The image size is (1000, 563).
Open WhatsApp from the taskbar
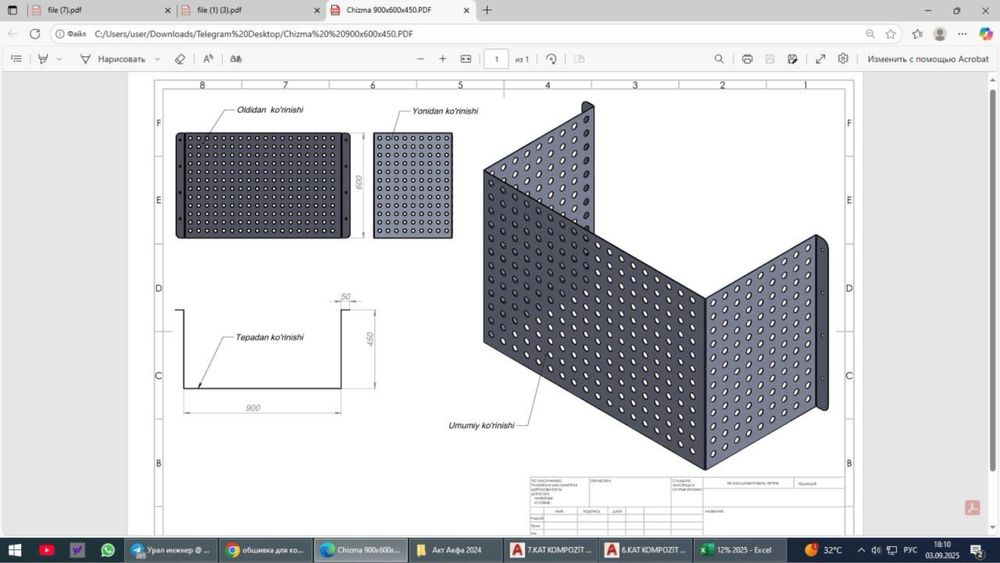(108, 550)
